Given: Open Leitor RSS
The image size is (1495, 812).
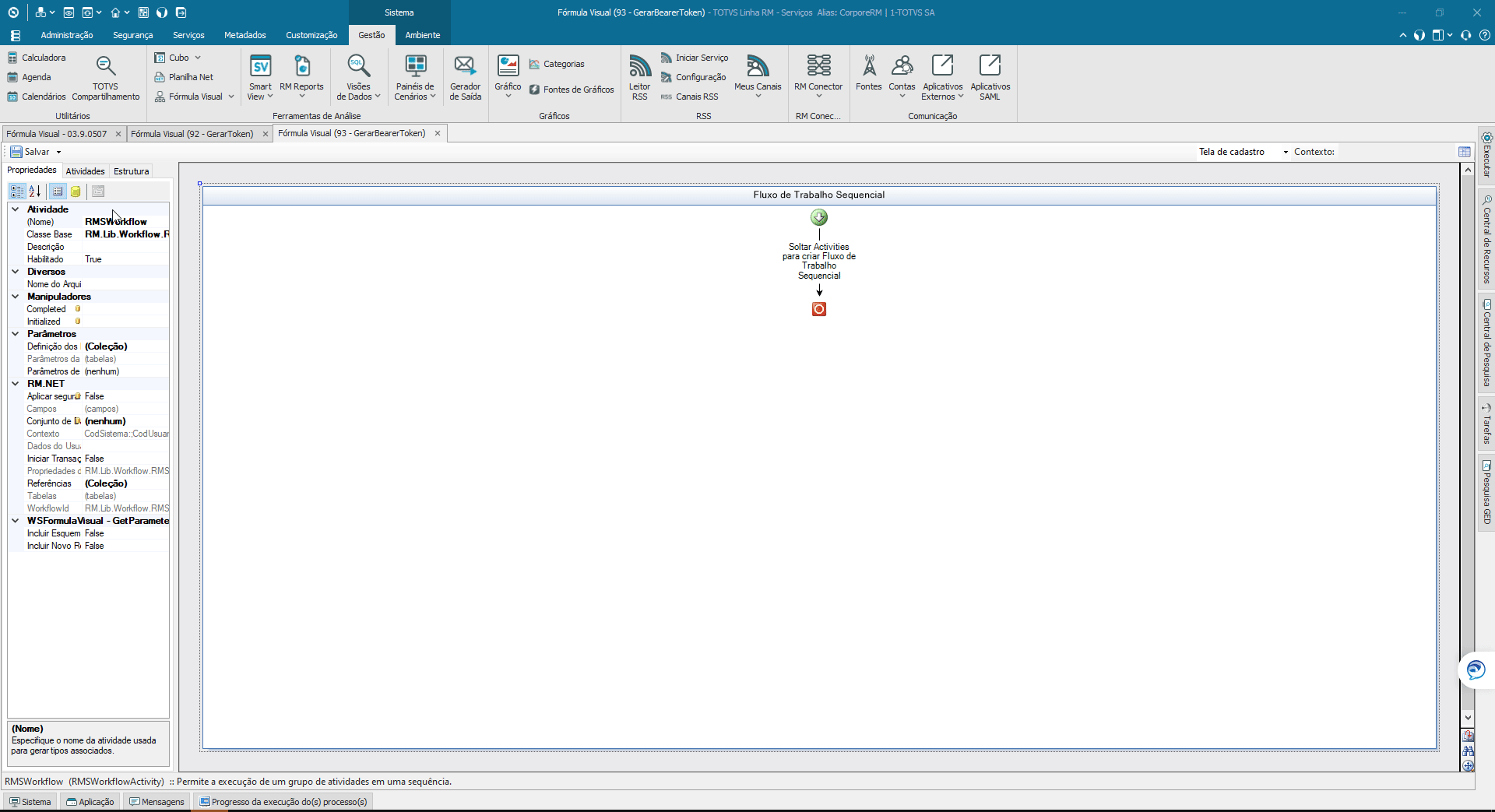Looking at the screenshot, I should point(639,76).
